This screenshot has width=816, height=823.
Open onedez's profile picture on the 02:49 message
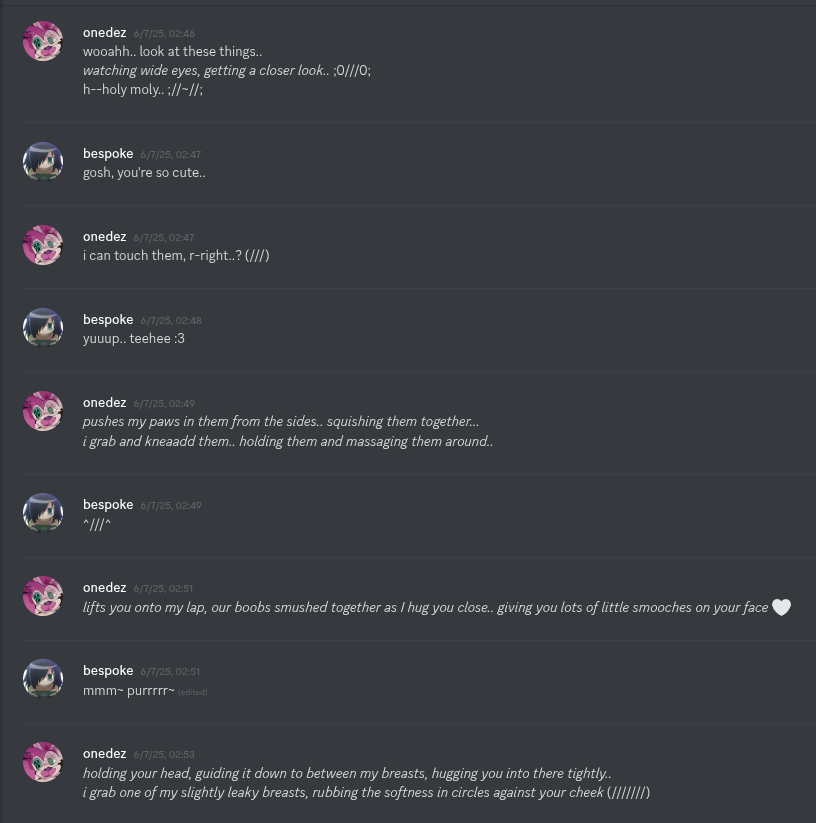tap(43, 411)
